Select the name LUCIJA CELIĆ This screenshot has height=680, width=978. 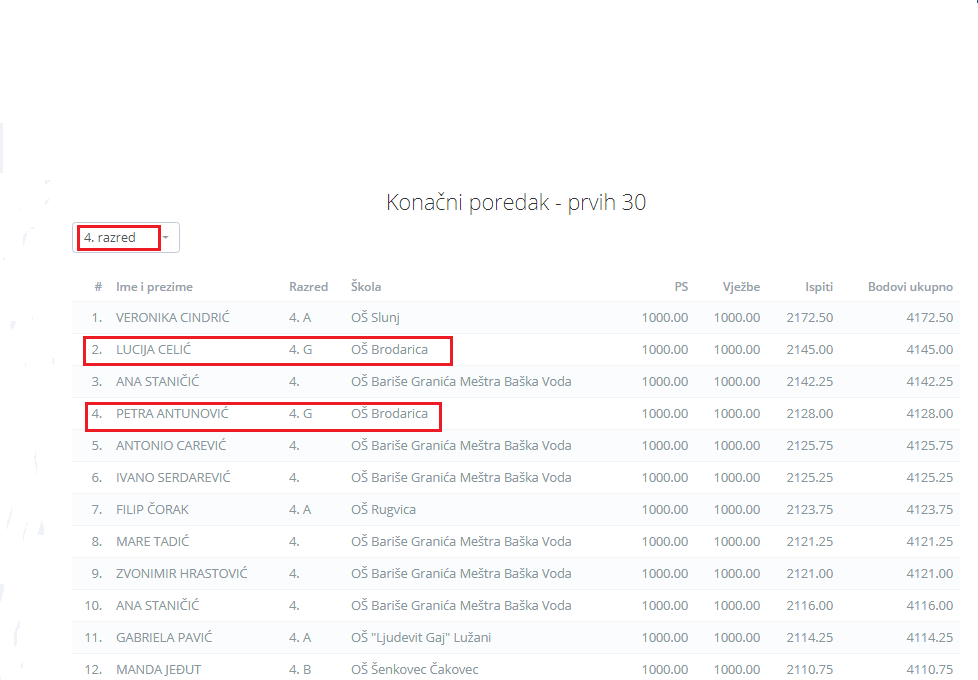[153, 350]
